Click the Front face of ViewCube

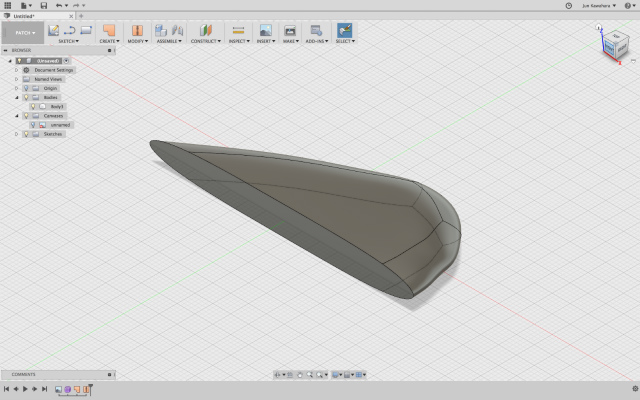pos(609,48)
